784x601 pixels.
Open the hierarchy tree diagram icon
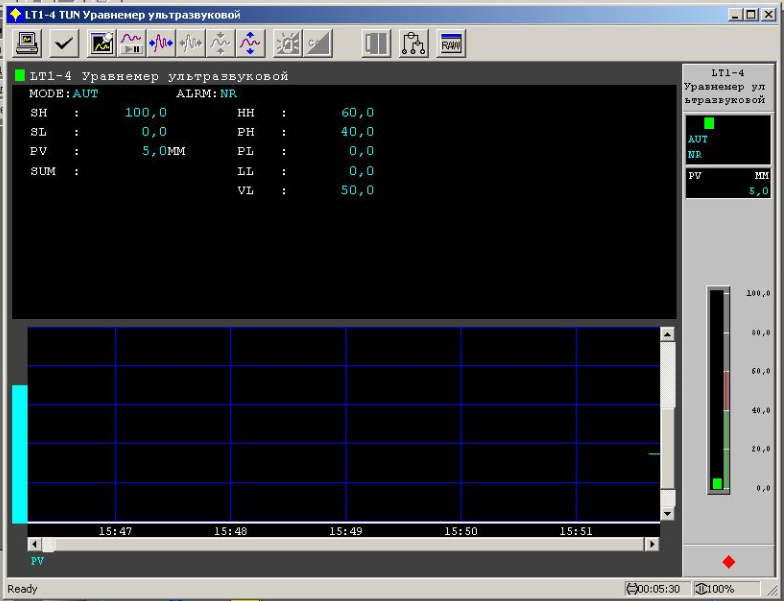(x=413, y=43)
